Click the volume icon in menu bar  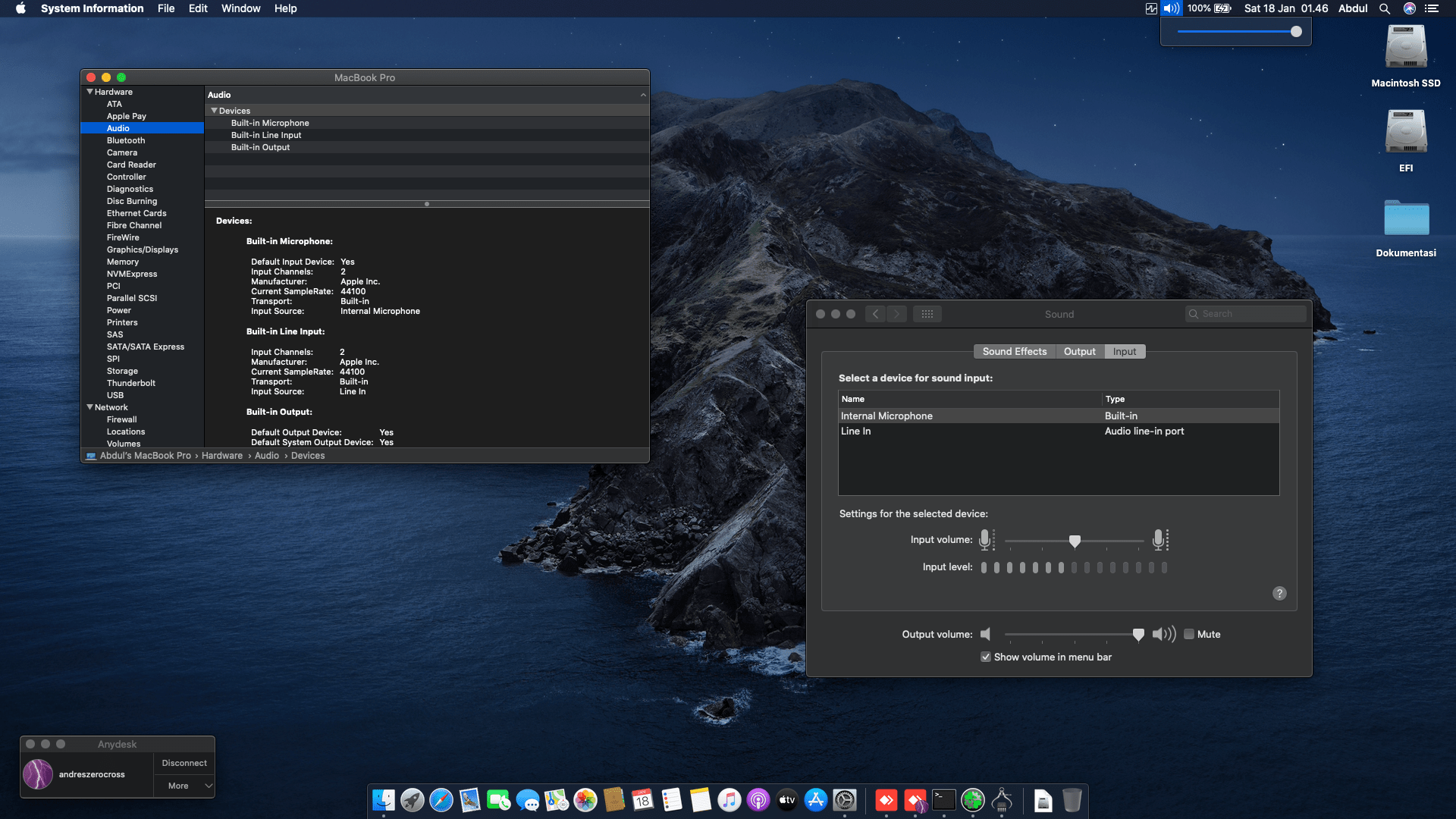pos(1172,8)
